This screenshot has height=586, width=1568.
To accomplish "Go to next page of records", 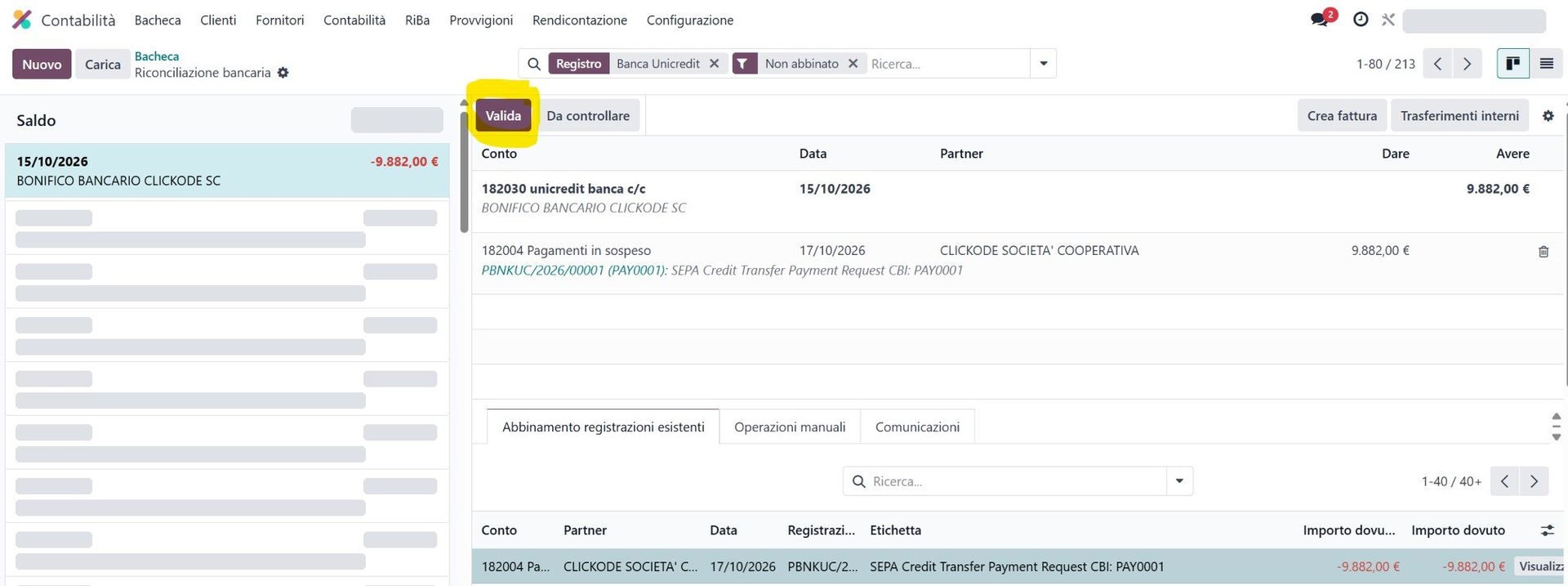I will click(x=1467, y=64).
